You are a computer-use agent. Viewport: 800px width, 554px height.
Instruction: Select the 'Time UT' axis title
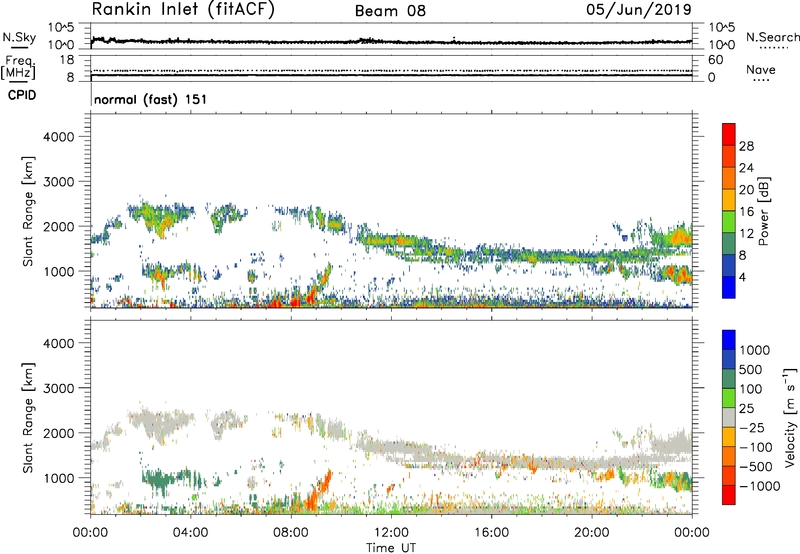[391, 547]
